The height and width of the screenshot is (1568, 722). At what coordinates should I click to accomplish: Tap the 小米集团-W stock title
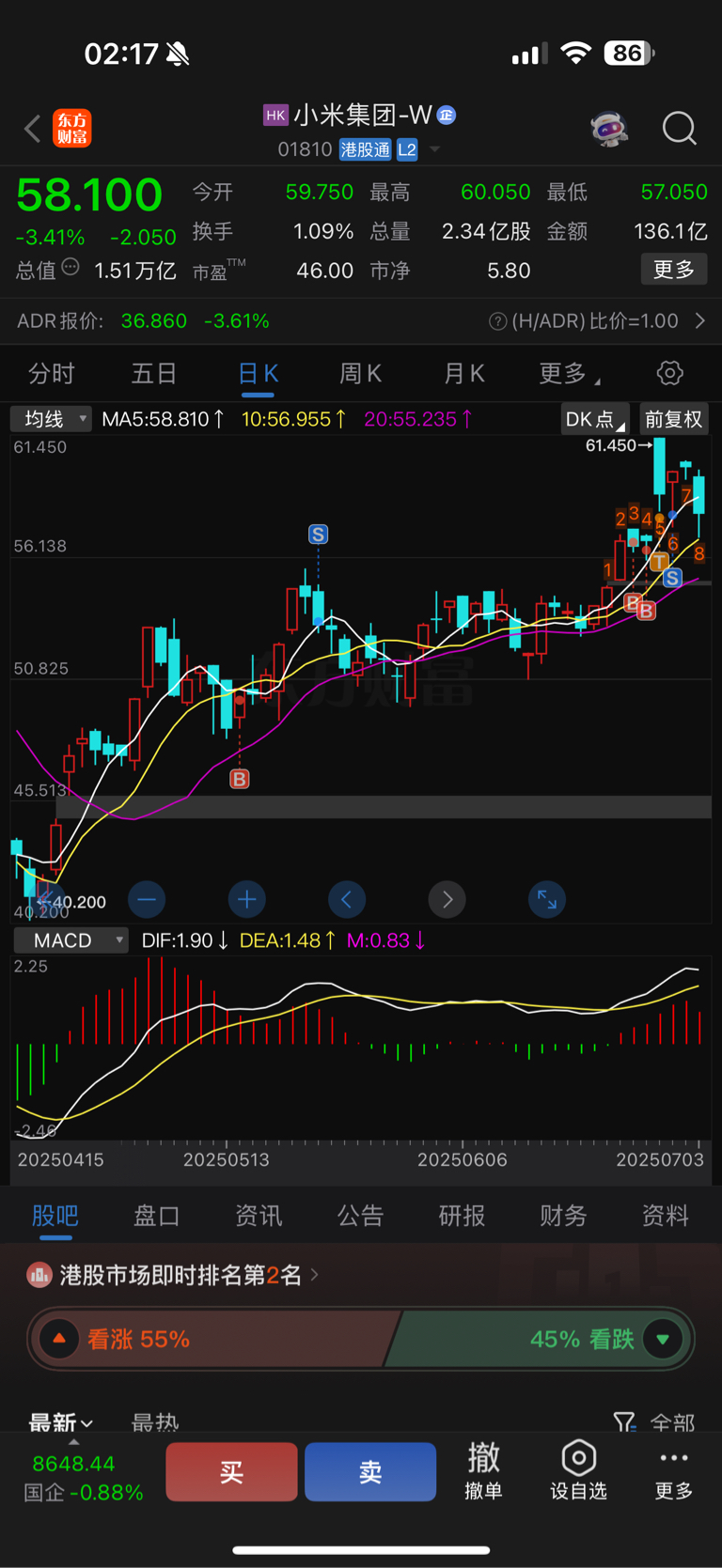[x=363, y=115]
